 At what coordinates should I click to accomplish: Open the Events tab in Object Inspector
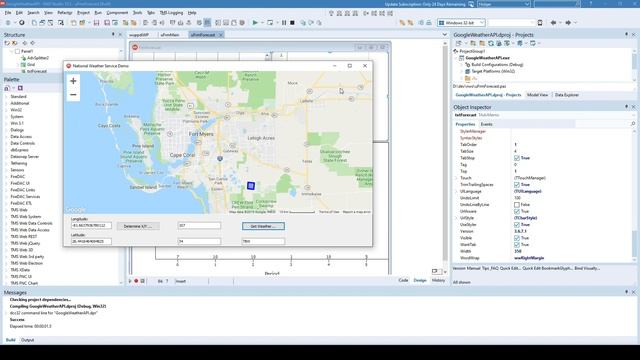[487, 124]
